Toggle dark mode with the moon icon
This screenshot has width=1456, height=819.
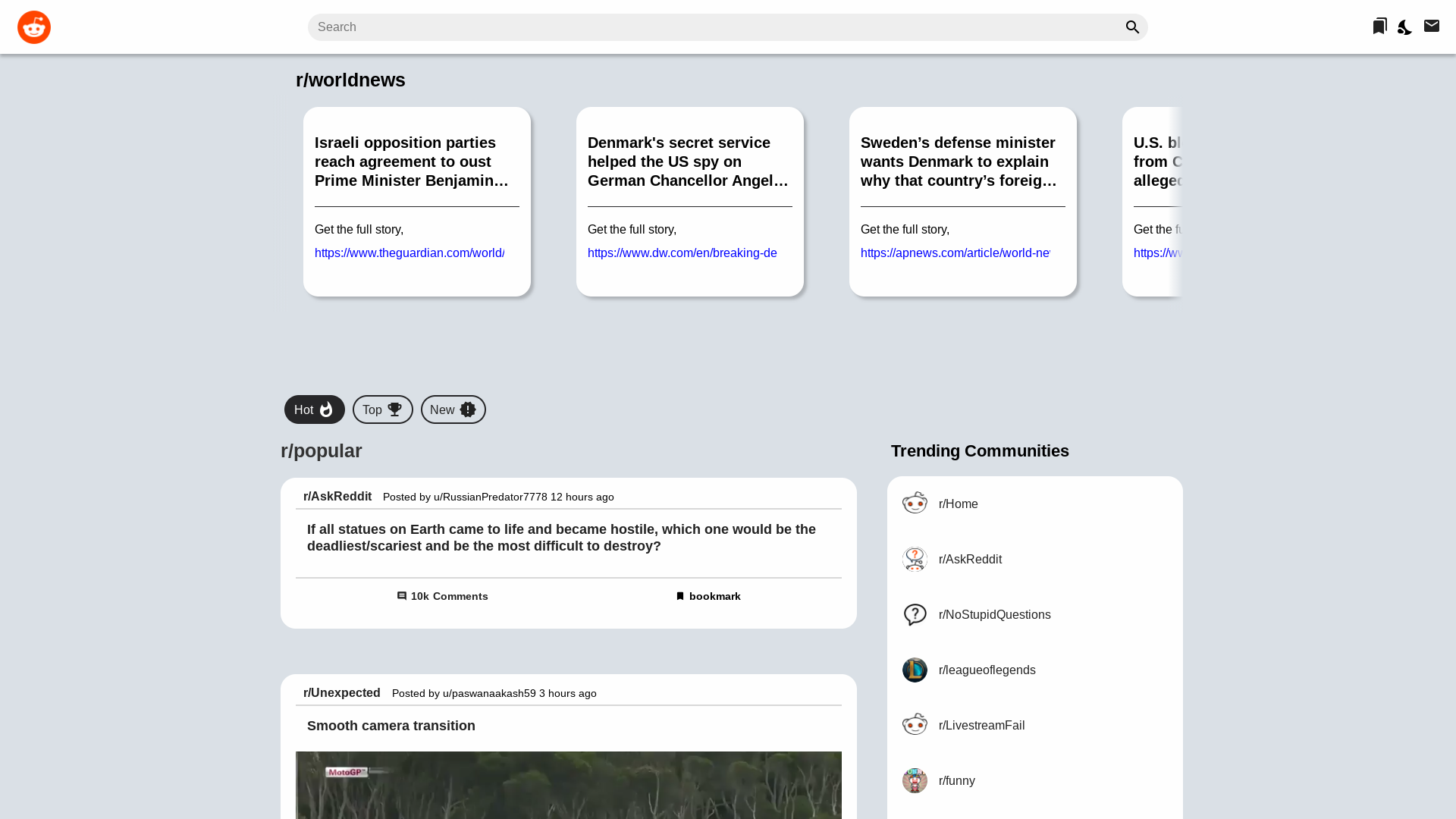1404,27
